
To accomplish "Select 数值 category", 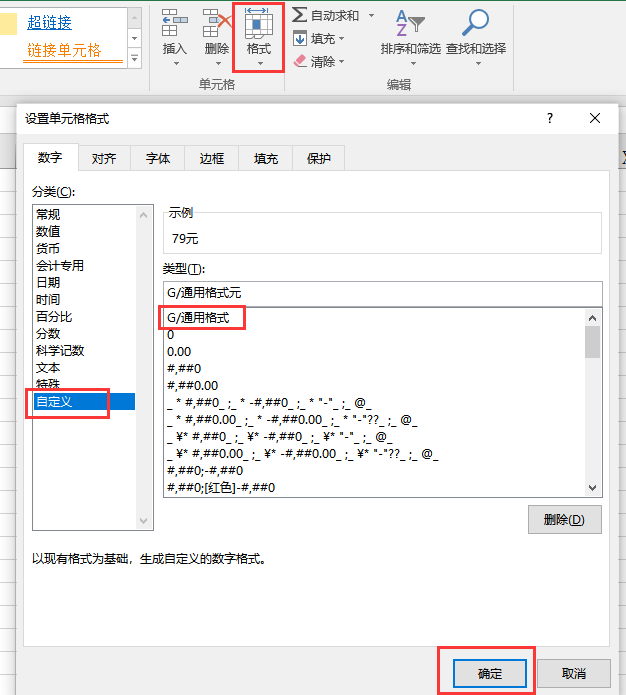I will 84,231.
